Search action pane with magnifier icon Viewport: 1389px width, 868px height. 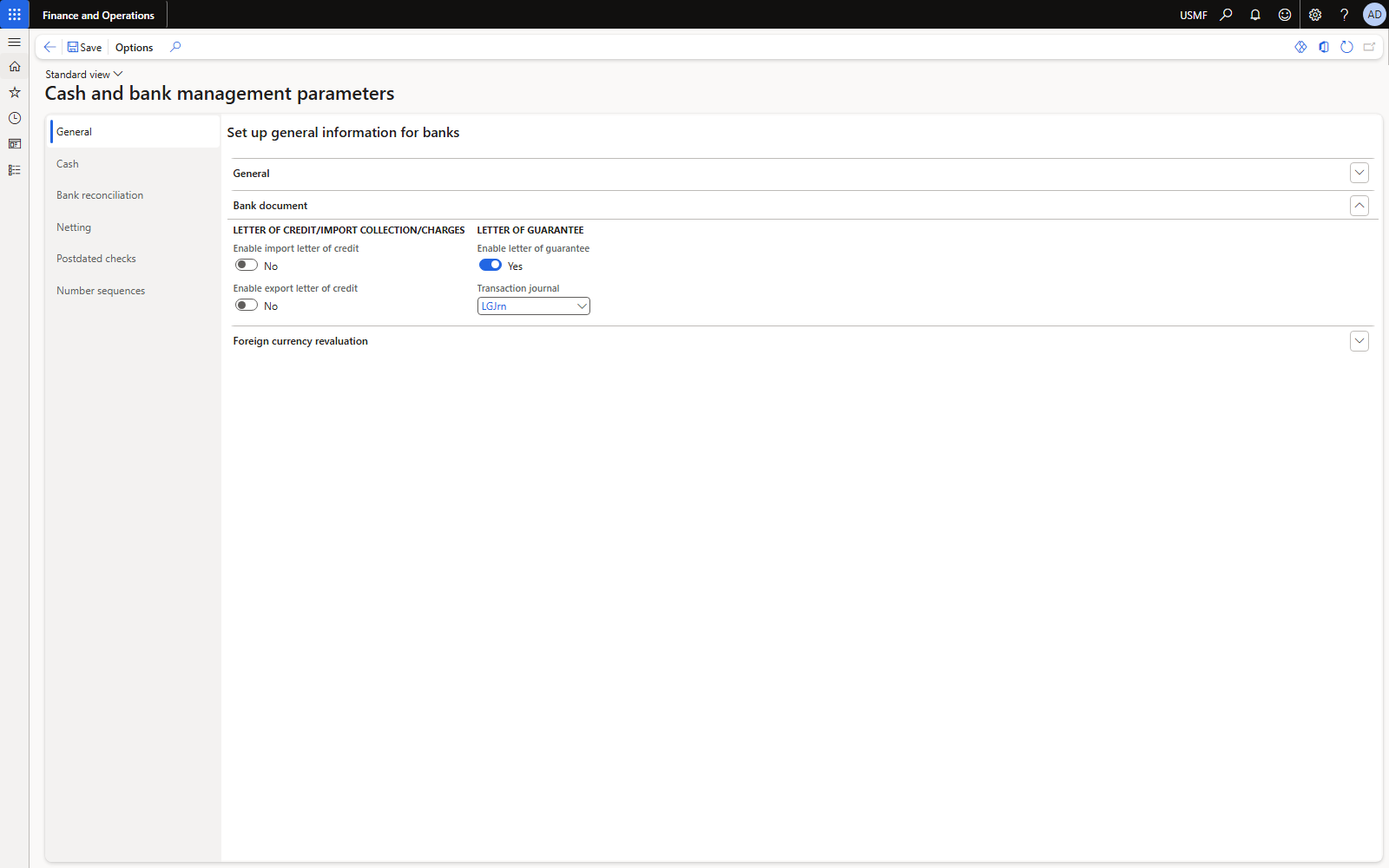[175, 47]
